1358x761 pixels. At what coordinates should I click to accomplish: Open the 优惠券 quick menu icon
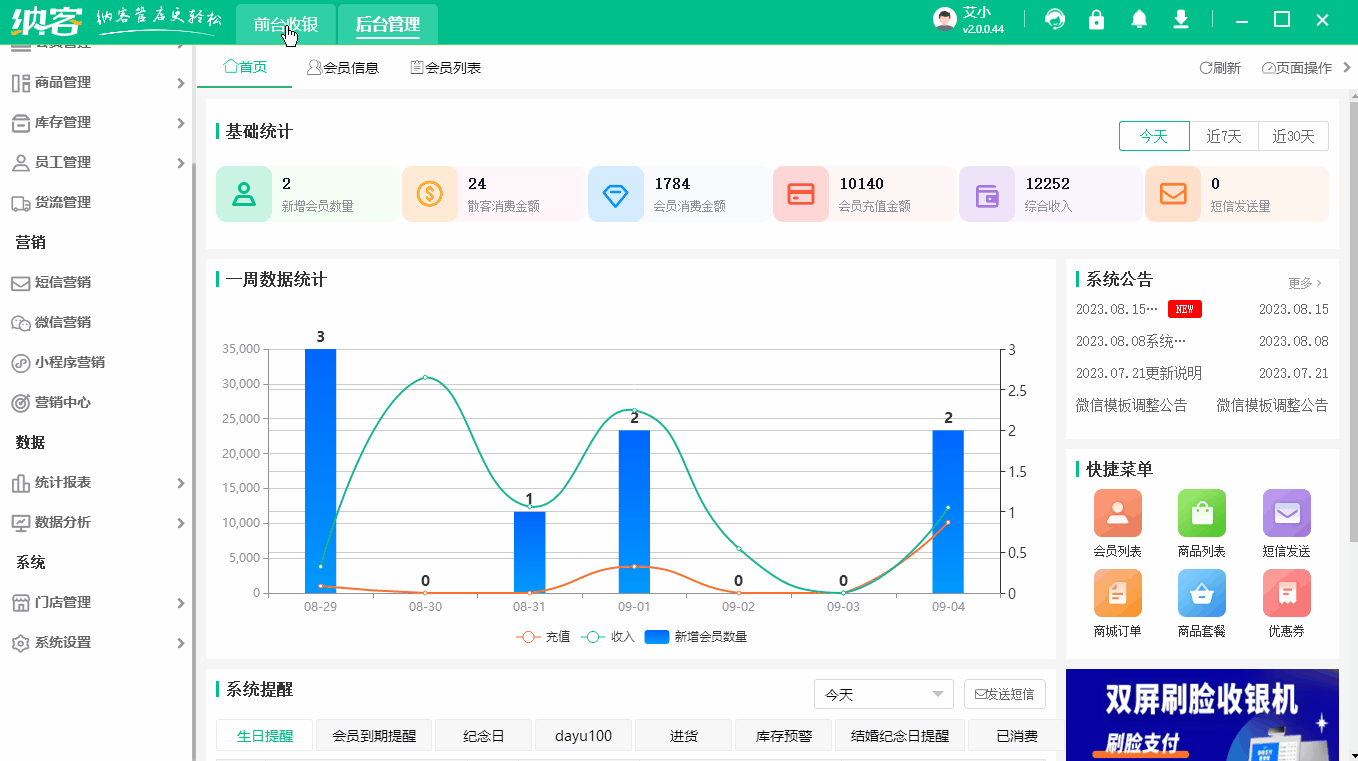pyautogui.click(x=1286, y=593)
